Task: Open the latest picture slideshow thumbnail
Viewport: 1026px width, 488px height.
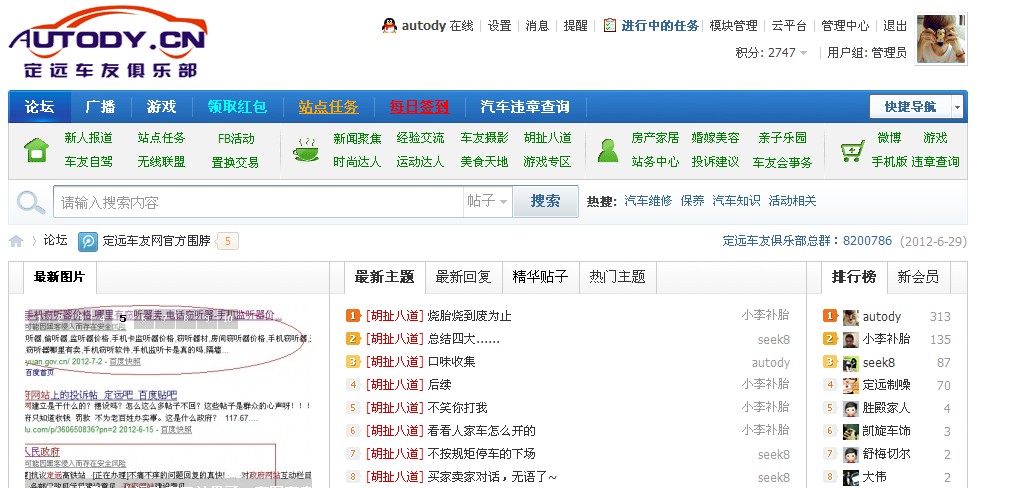Action: click(169, 396)
